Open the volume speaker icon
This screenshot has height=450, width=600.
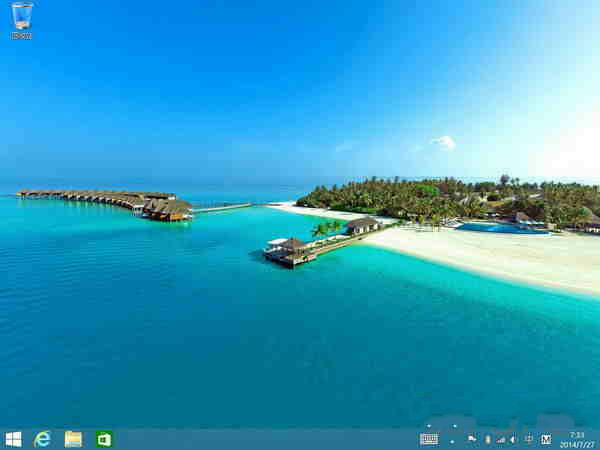513,439
